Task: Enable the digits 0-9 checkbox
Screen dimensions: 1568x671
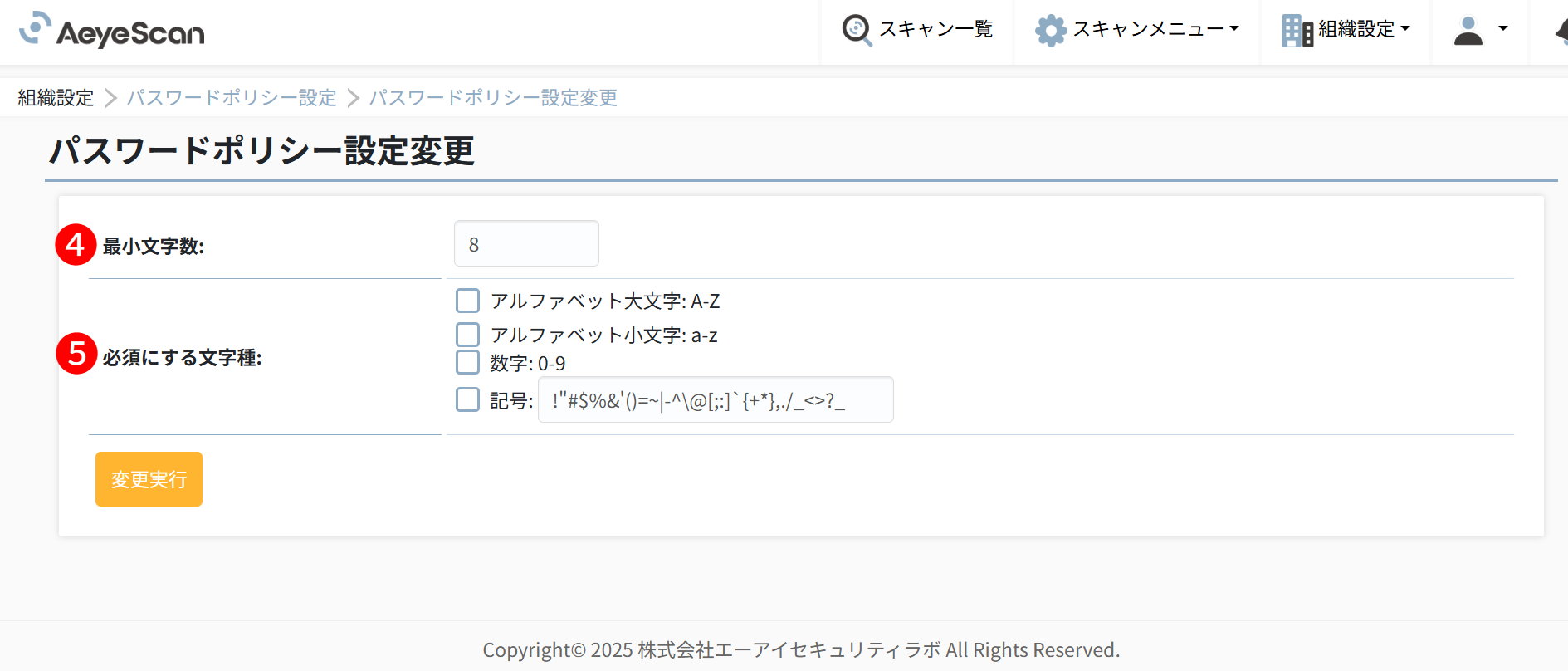Action: coord(468,362)
